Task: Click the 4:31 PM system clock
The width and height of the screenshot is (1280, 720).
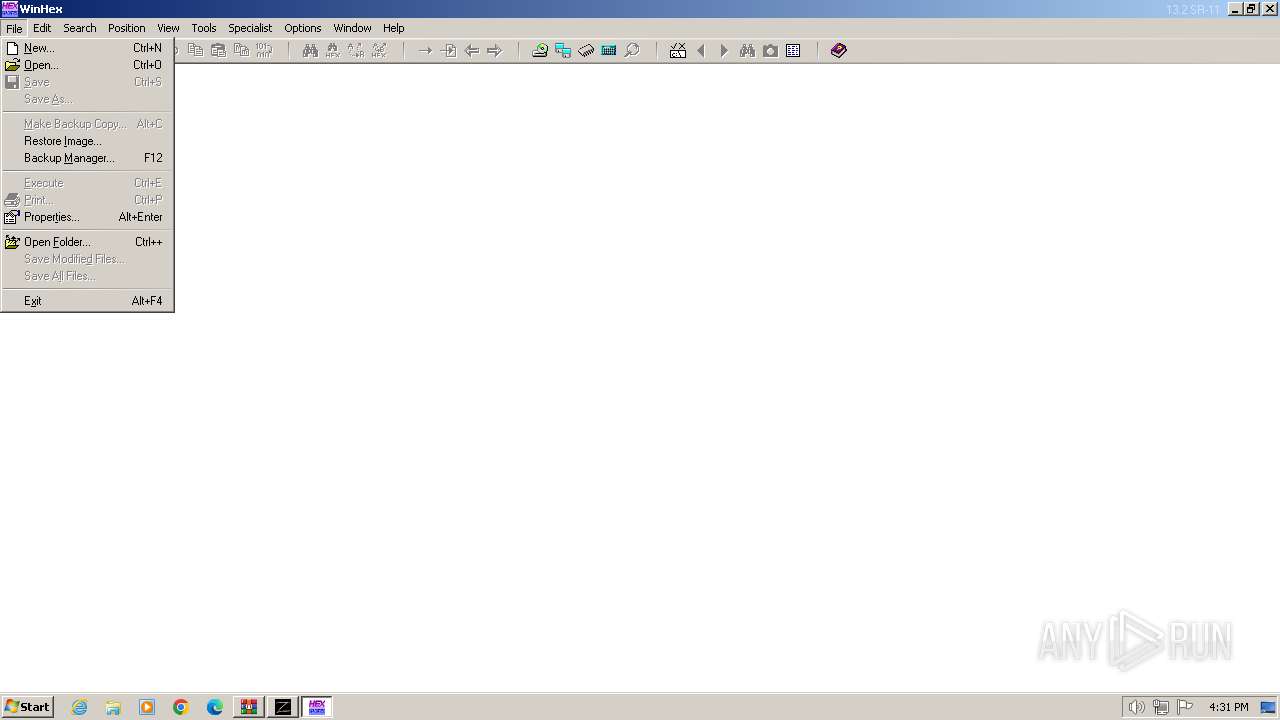Action: click(1229, 707)
